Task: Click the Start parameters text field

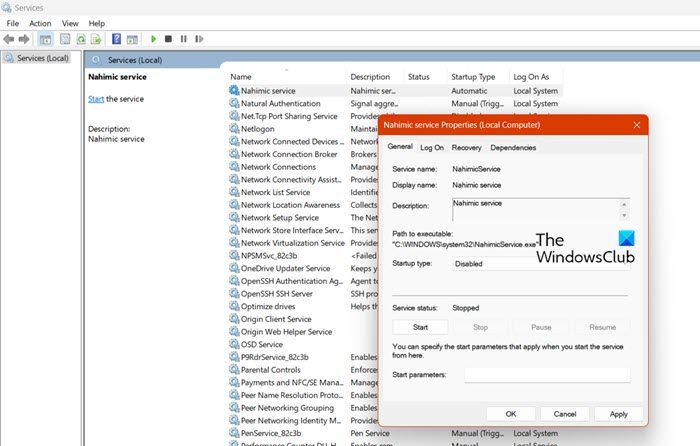Action: click(547, 375)
